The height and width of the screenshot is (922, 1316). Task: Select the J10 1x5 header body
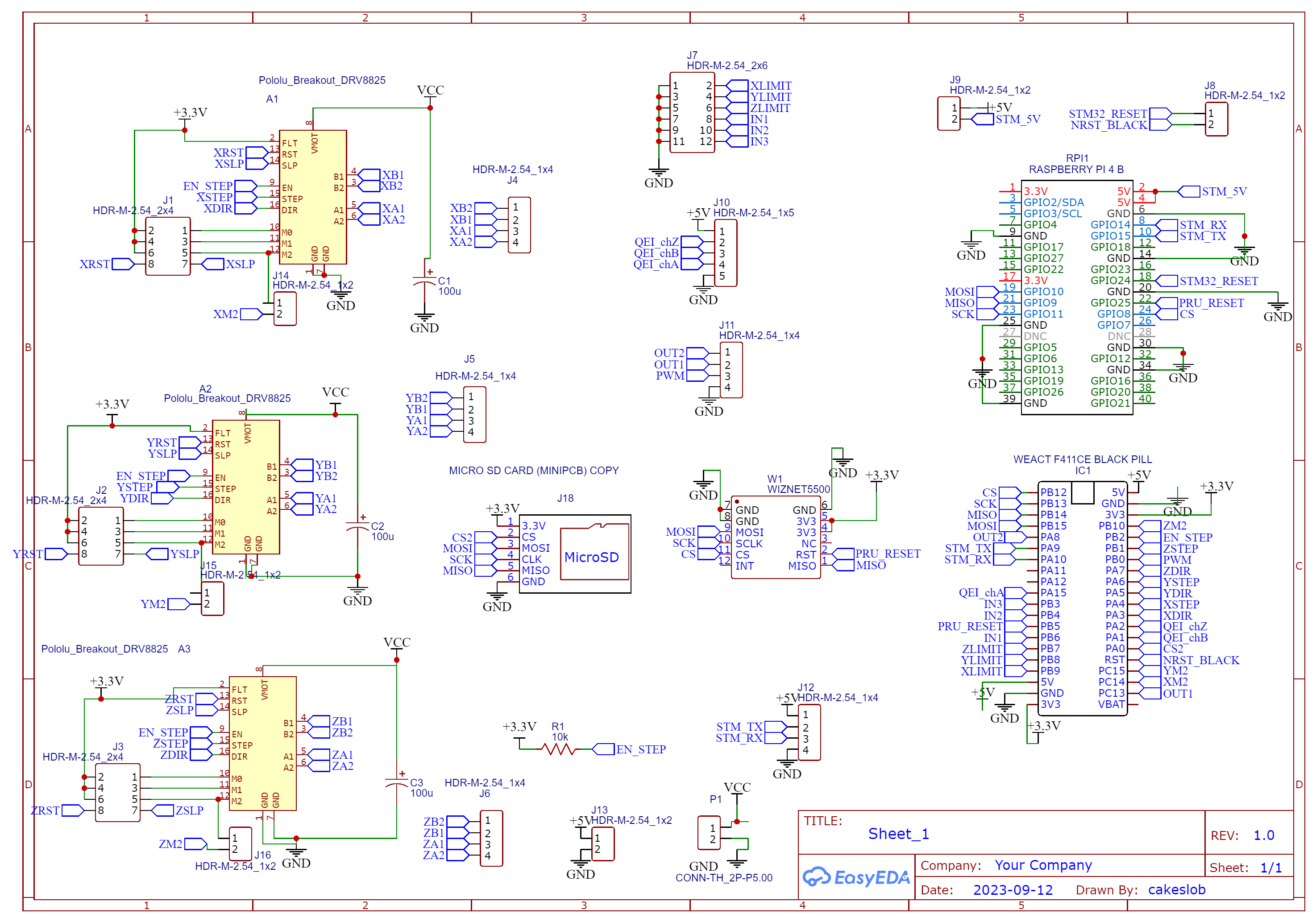tap(726, 253)
